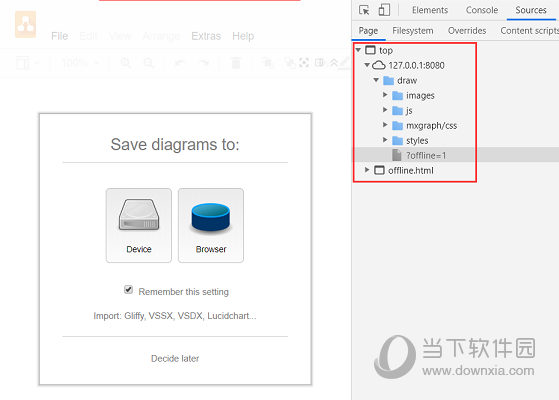Click the offline.html frame icon
This screenshot has width=559, height=400.
379,170
